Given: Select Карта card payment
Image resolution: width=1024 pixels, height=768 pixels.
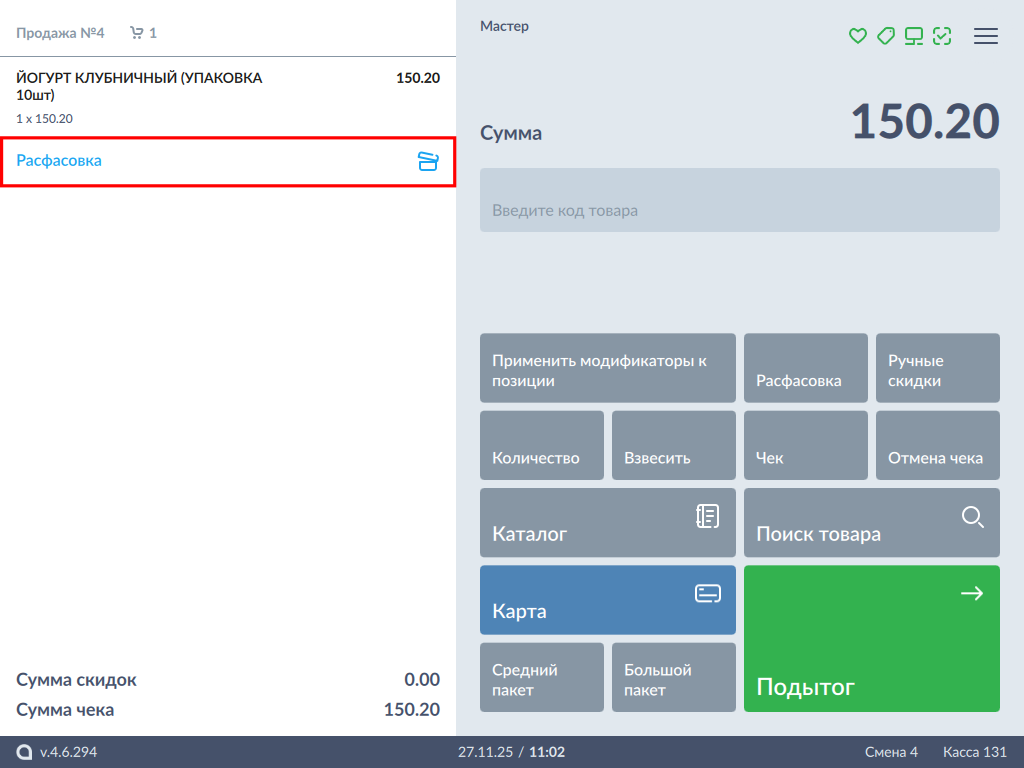Looking at the screenshot, I should [x=607, y=600].
